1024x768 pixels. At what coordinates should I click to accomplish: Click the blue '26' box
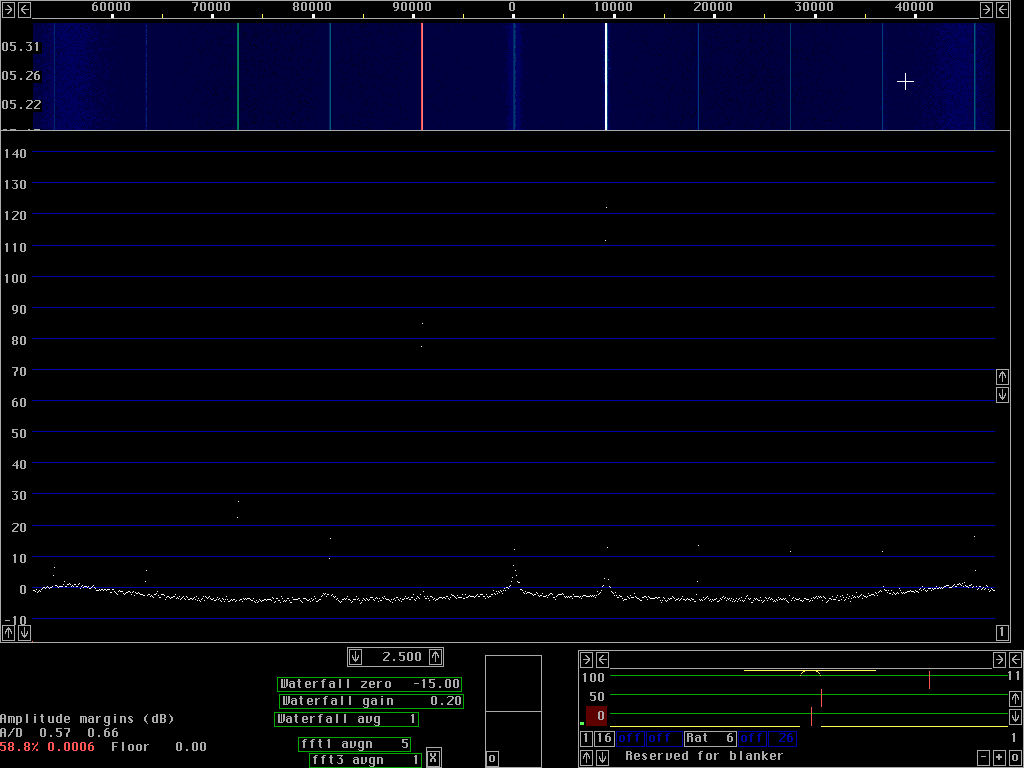pyautogui.click(x=782, y=739)
